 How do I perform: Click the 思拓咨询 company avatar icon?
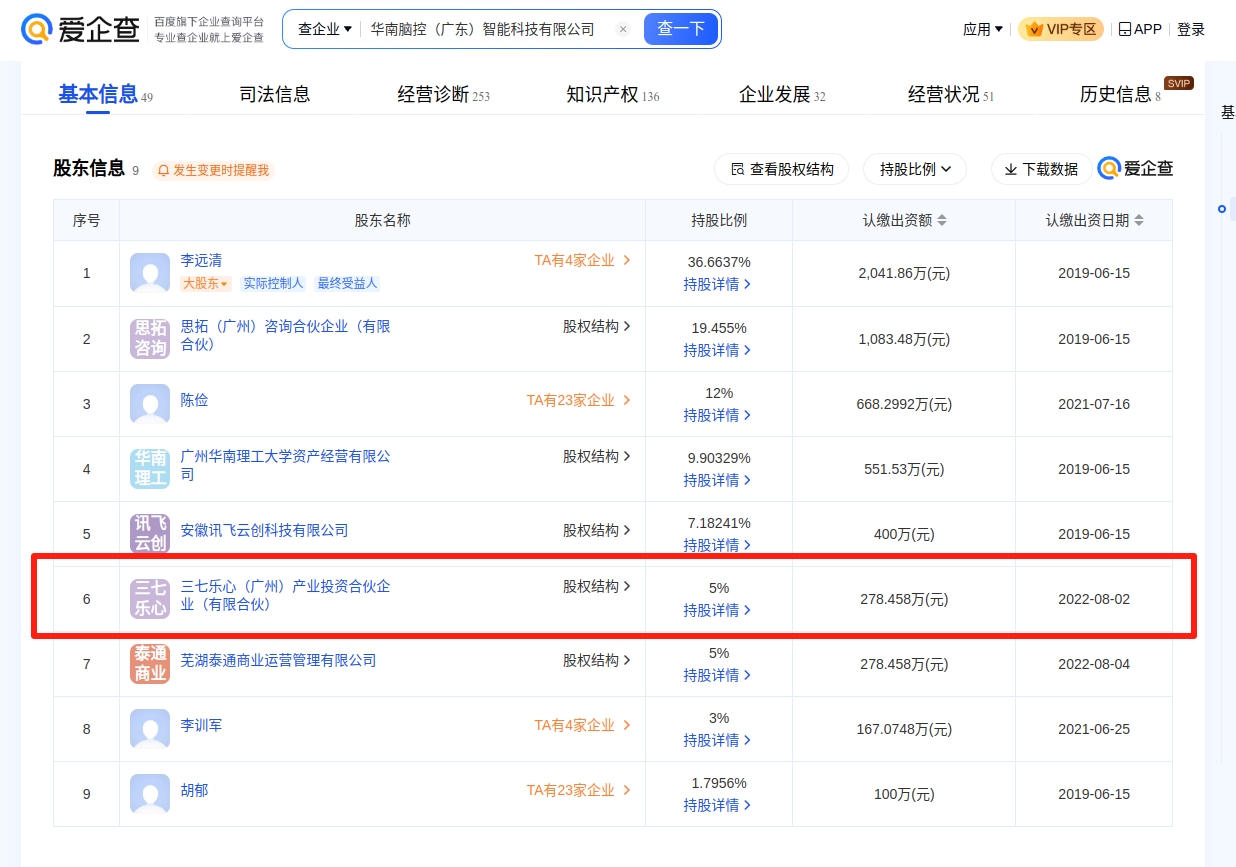click(150, 339)
